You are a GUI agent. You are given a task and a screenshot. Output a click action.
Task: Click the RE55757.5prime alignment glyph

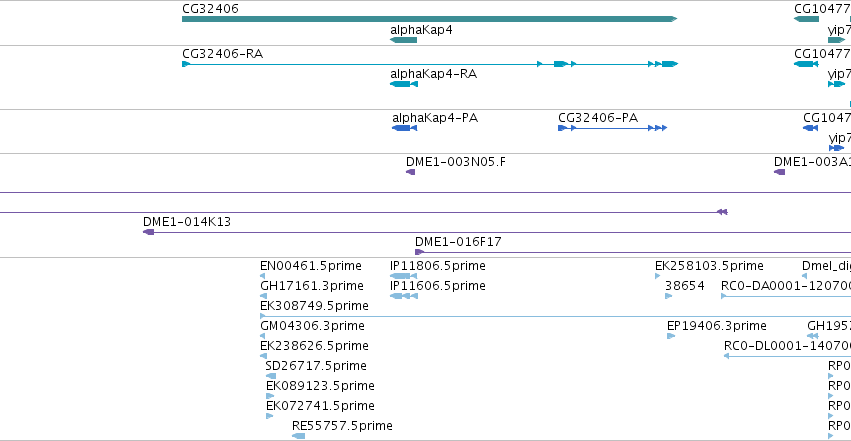299,436
